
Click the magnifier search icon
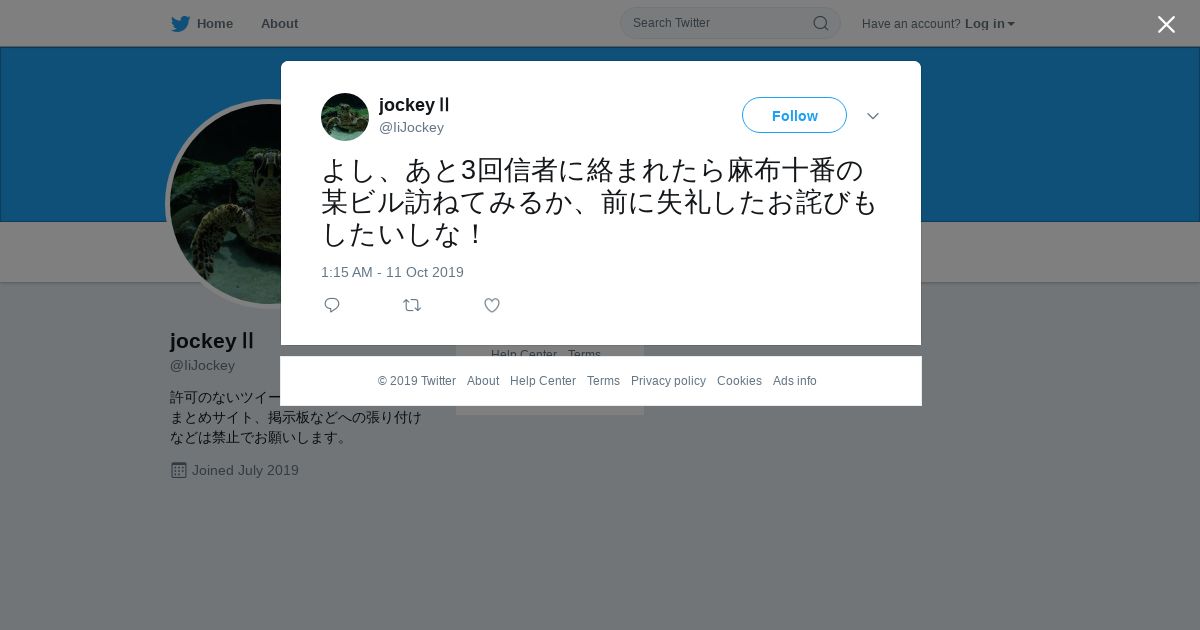[820, 23]
